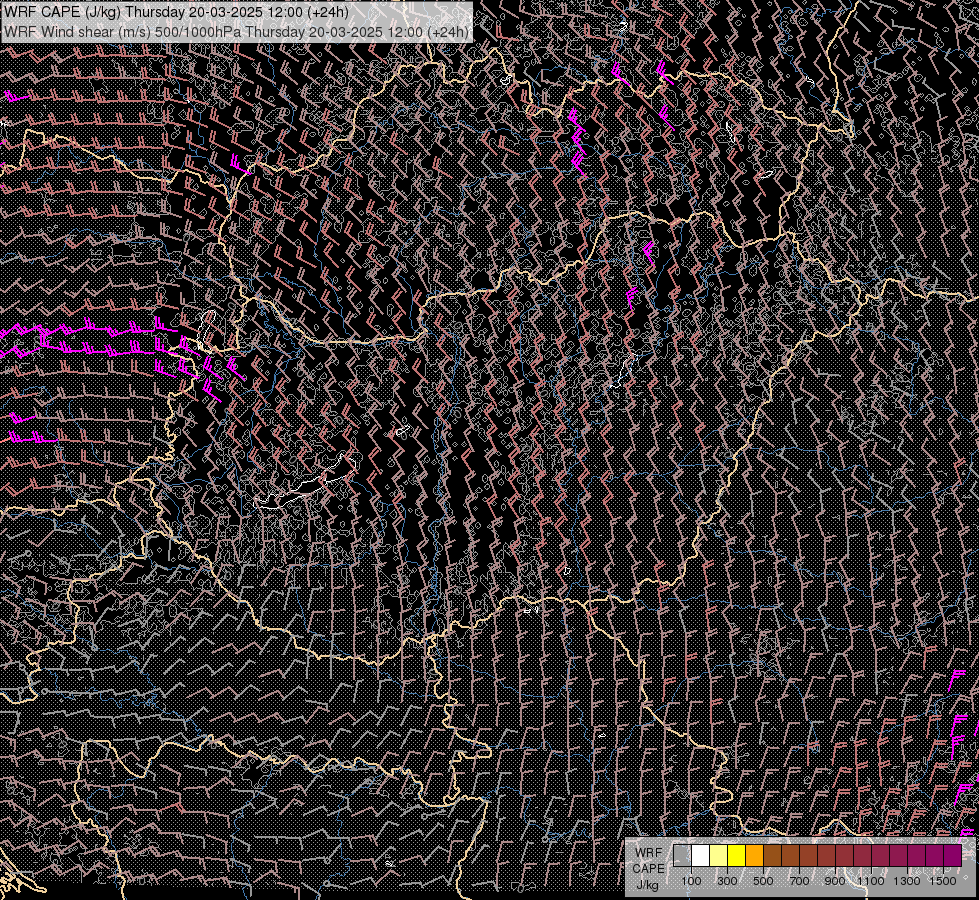Select the magenta above-1500 J/kg legend swatch
The height and width of the screenshot is (900, 979).
pyautogui.click(x=953, y=856)
